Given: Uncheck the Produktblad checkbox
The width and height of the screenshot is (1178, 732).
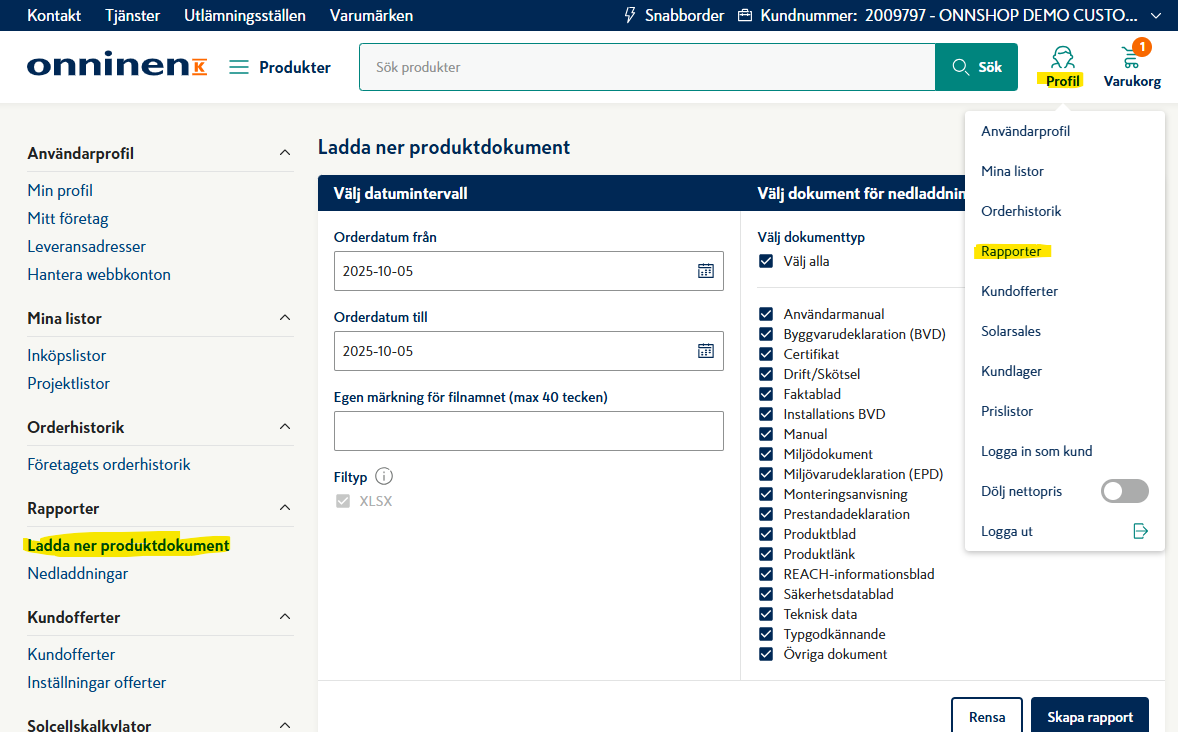Looking at the screenshot, I should point(766,534).
